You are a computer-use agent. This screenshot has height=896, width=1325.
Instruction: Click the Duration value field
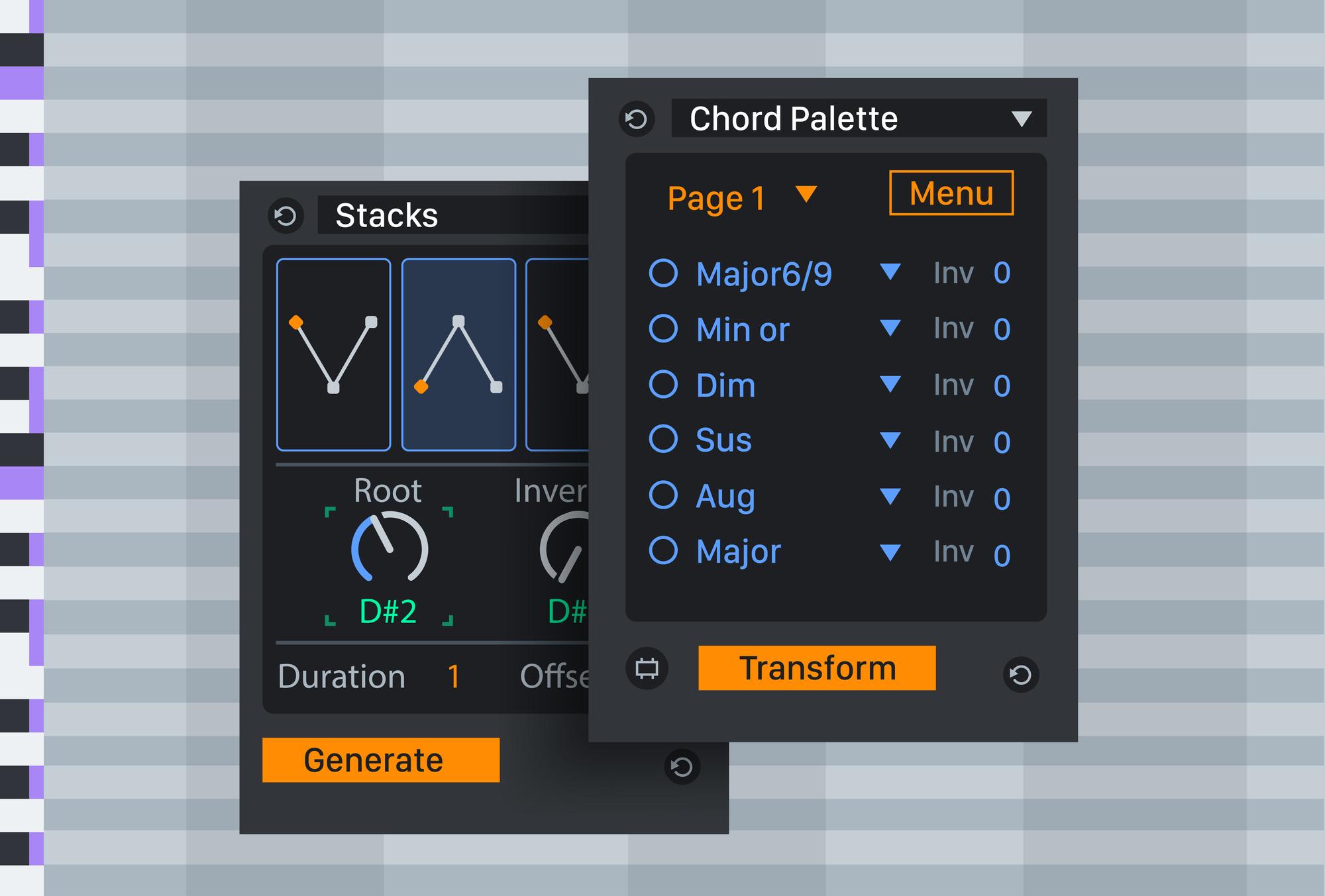click(x=454, y=677)
